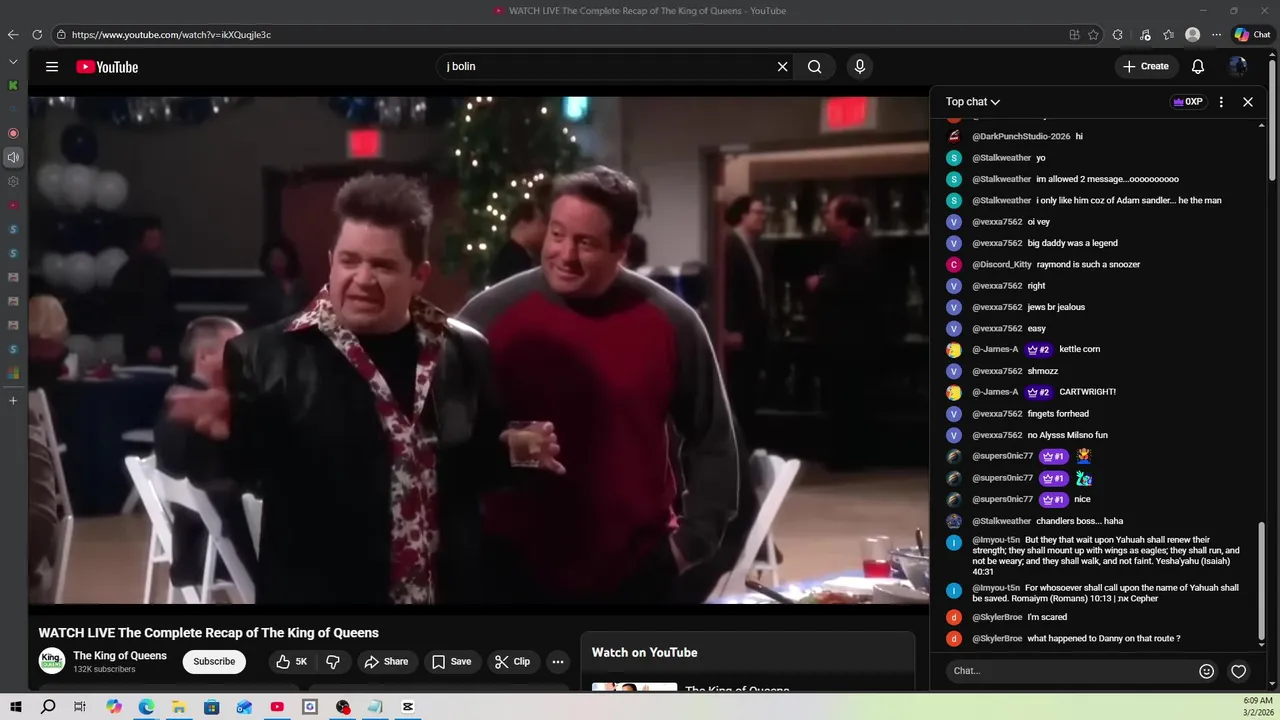Open the Copilot Chat button

pos(1252,34)
